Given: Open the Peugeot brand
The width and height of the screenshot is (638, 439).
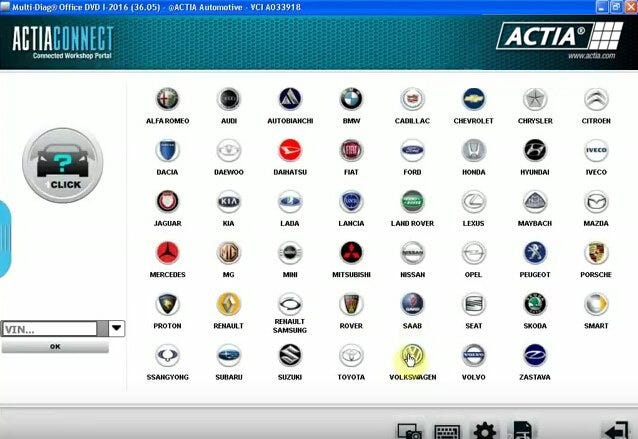Looking at the screenshot, I should click(x=535, y=253).
